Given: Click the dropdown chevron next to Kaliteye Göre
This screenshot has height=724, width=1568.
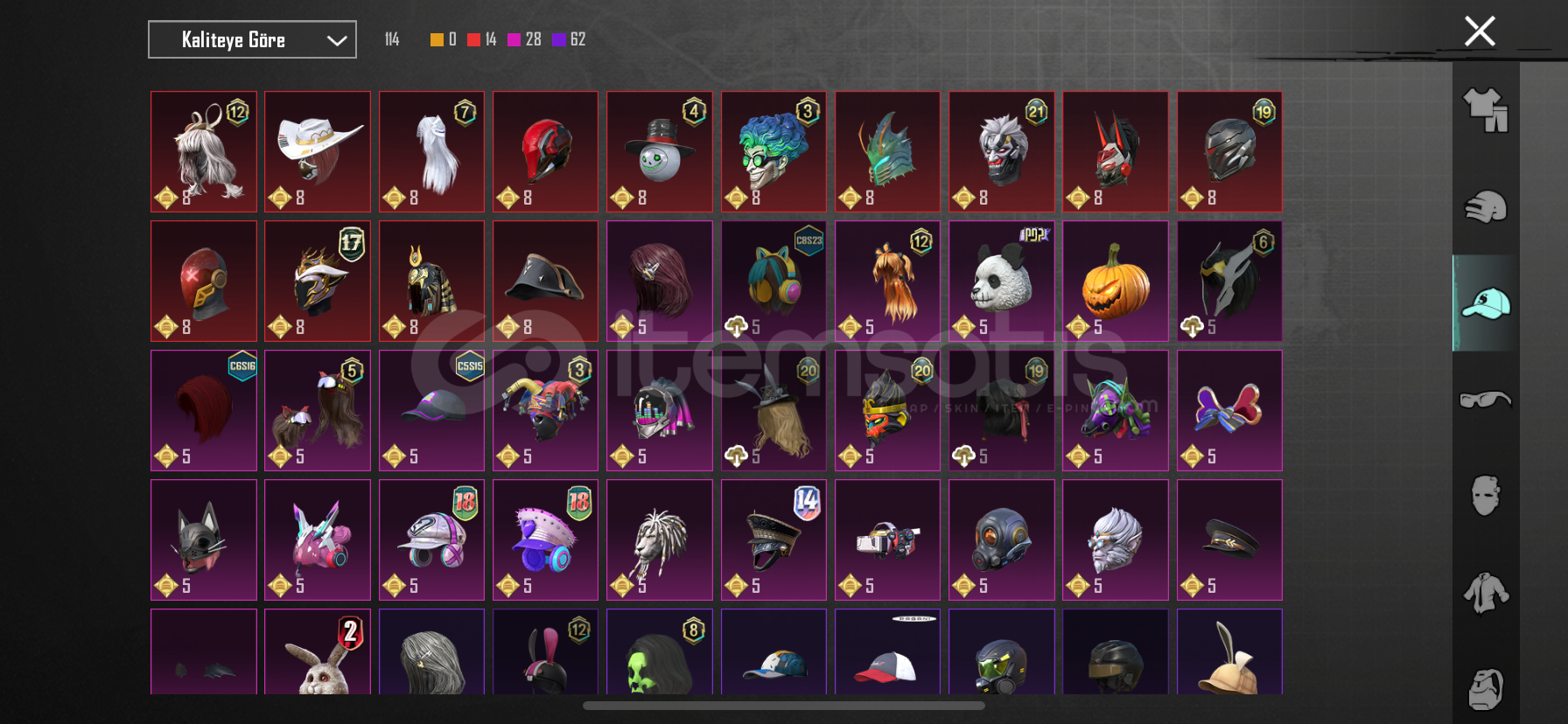Looking at the screenshot, I should [x=337, y=40].
